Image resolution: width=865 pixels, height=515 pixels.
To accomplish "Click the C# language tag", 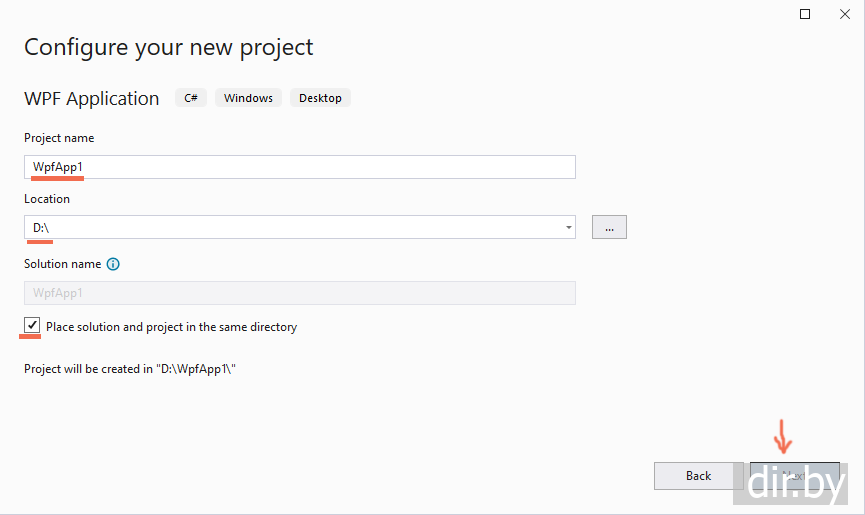I will (x=191, y=98).
